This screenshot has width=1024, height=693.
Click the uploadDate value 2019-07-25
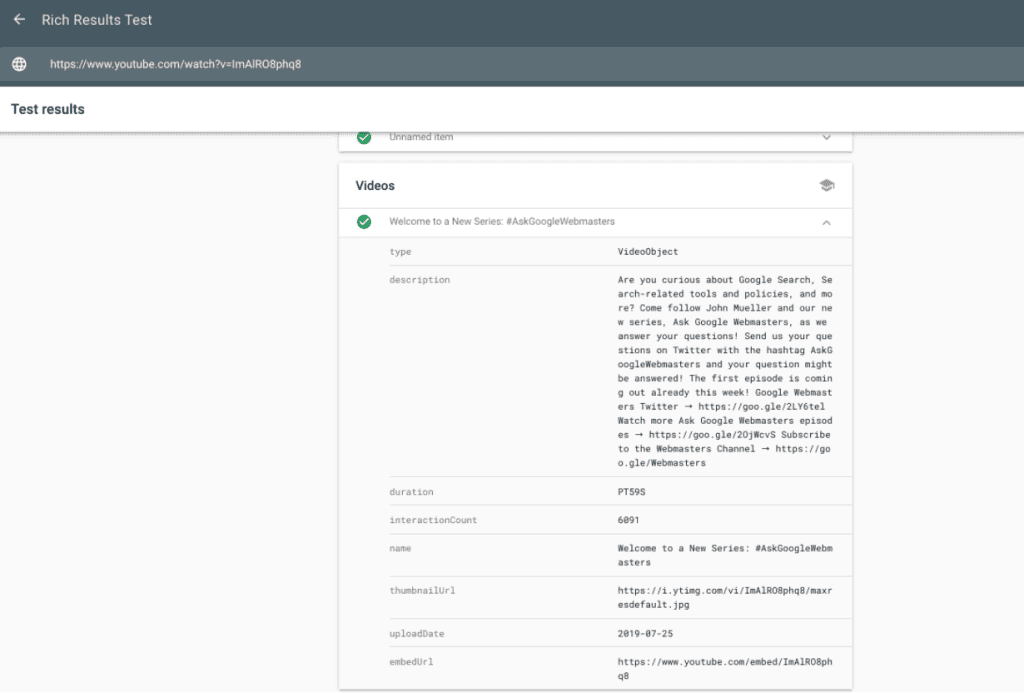point(647,634)
